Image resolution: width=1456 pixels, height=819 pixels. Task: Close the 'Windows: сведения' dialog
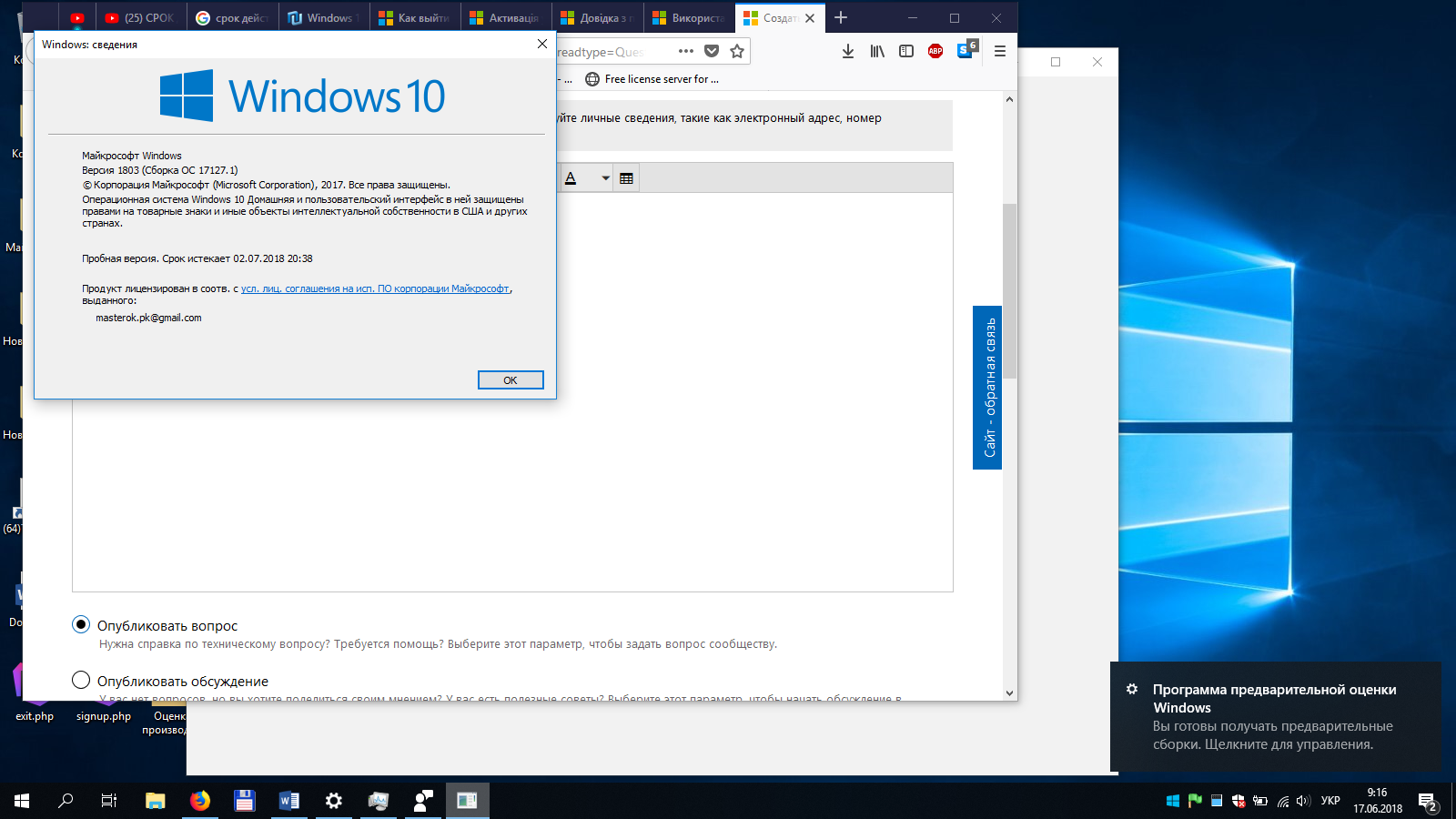(x=542, y=44)
